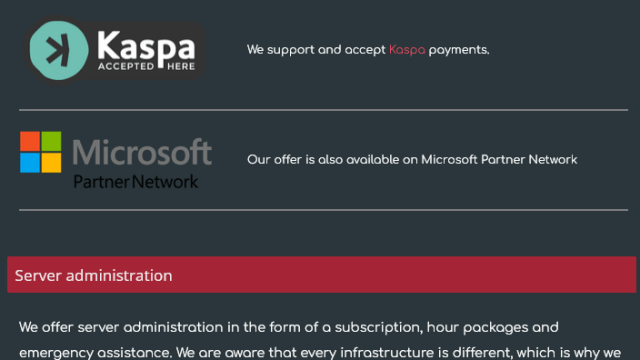Viewport: 640px width, 360px height.
Task: Click the 'We offer server administration' paragraph line
Action: [x=289, y=327]
